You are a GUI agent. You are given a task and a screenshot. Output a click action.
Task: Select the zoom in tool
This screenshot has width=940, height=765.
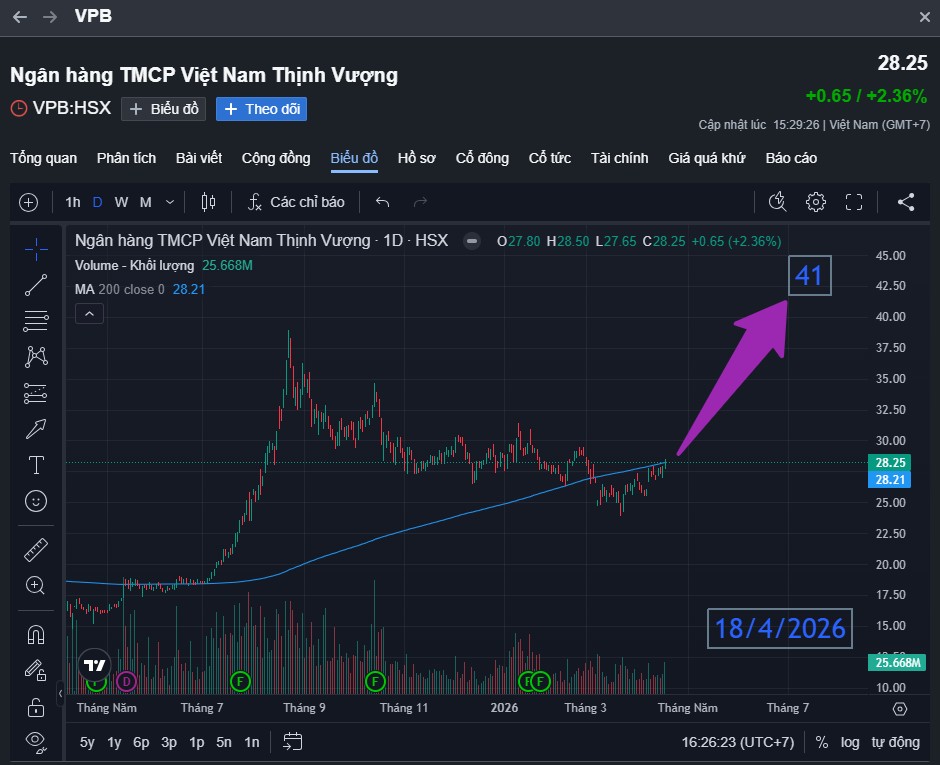(x=36, y=586)
